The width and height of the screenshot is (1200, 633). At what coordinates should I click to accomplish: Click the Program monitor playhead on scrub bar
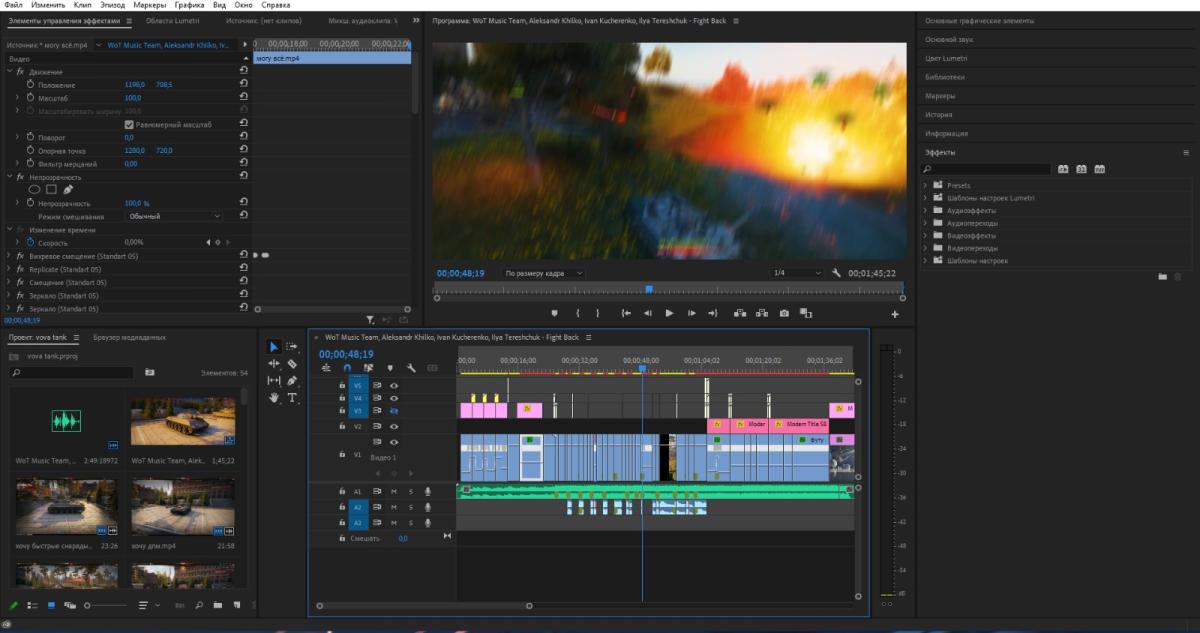click(648, 289)
